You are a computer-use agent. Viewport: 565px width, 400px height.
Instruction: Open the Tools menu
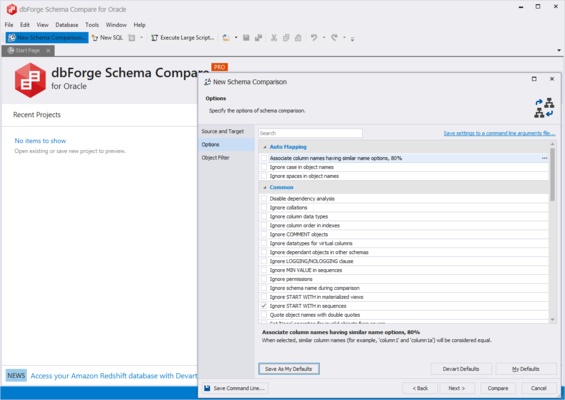pyautogui.click(x=92, y=25)
